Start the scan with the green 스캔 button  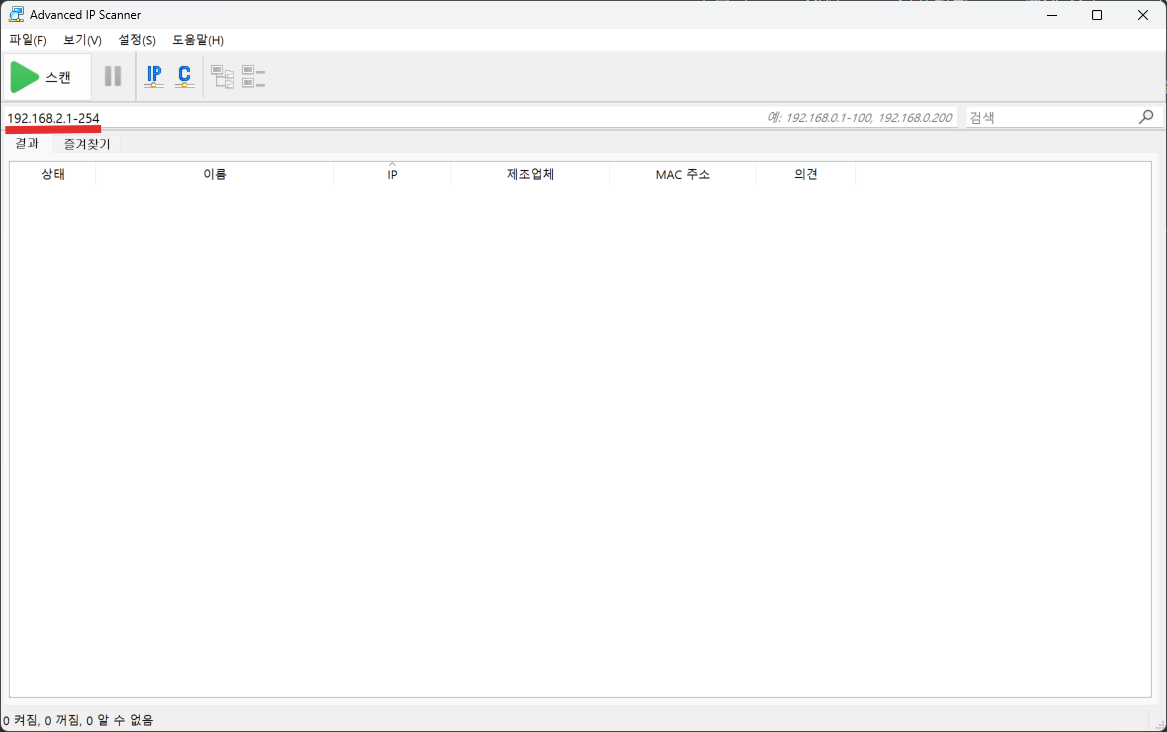(47, 77)
